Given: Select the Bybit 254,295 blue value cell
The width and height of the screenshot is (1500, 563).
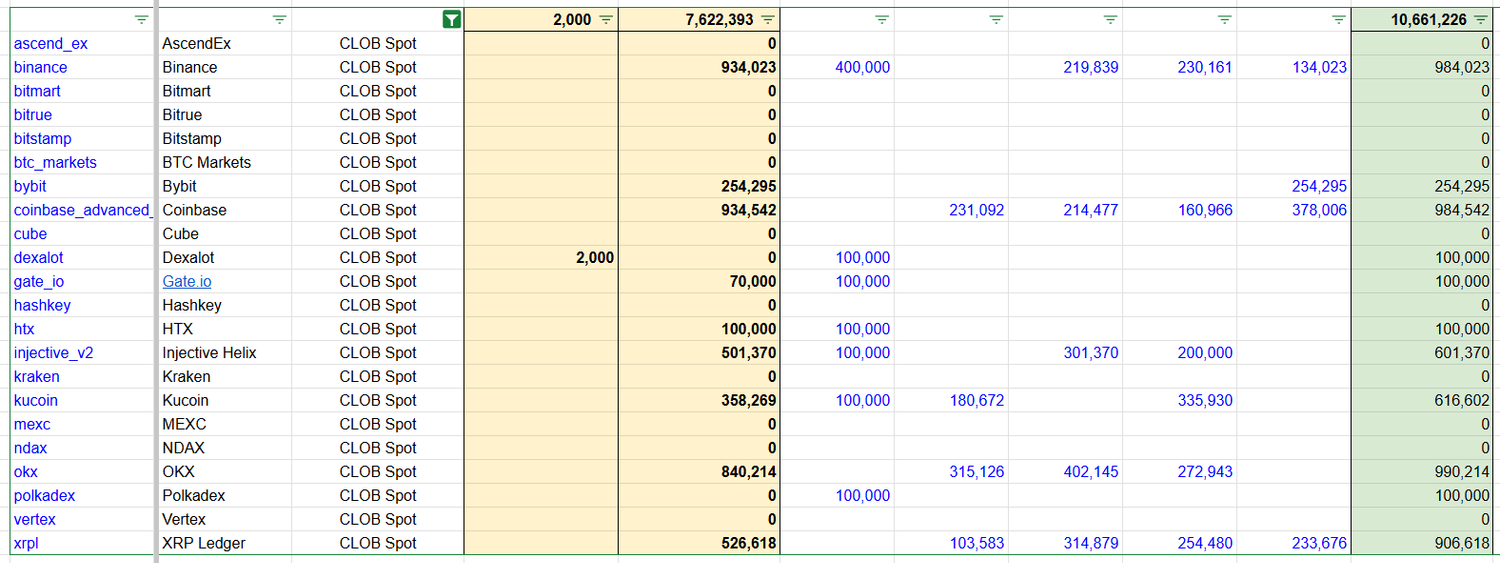Looking at the screenshot, I should point(1317,186).
